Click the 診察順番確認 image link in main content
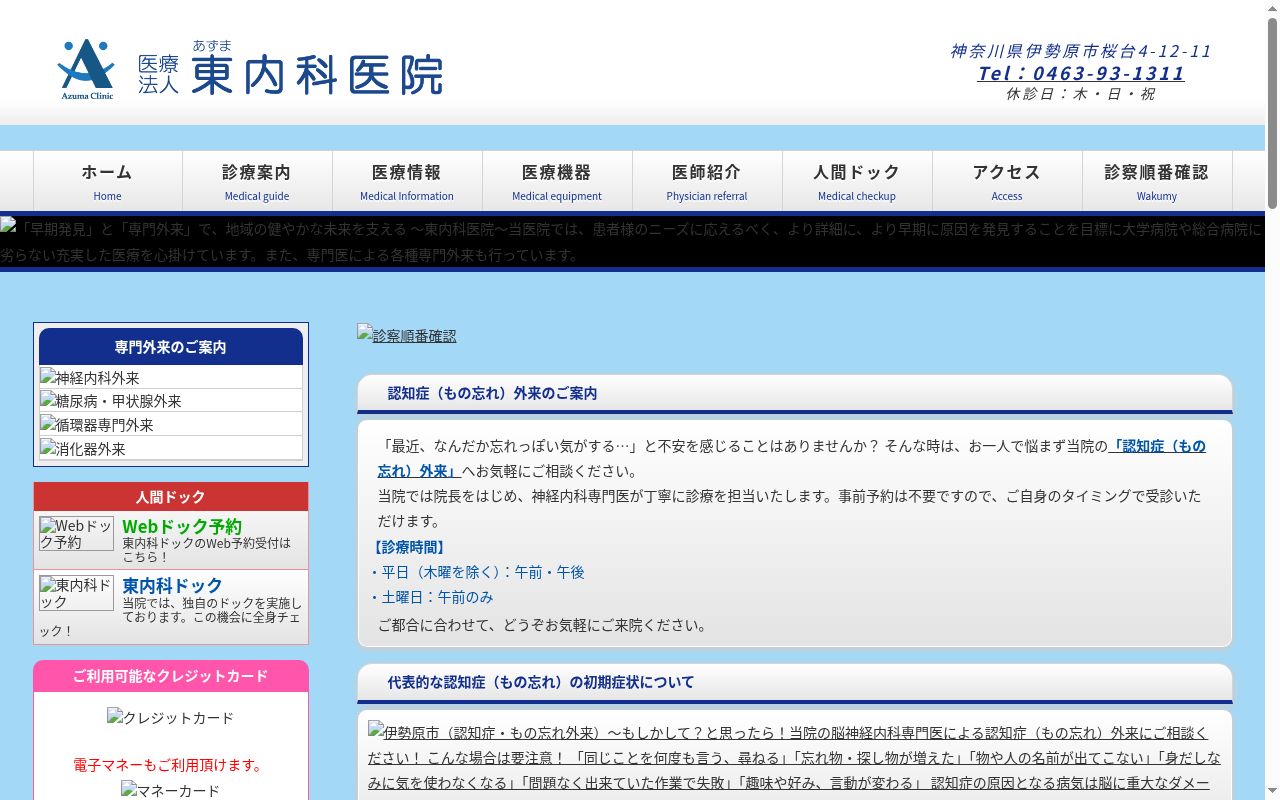The height and width of the screenshot is (800, 1280). coord(407,335)
